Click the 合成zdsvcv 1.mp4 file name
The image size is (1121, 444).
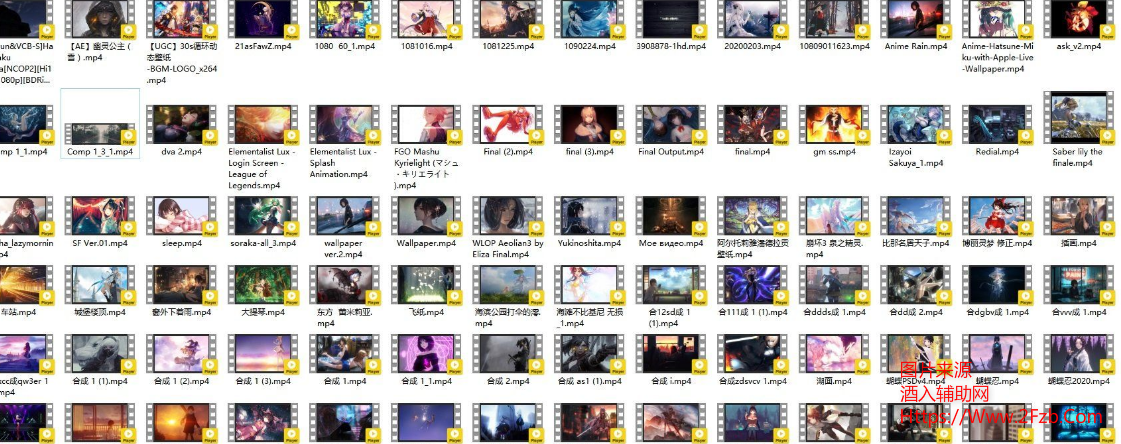click(x=753, y=381)
